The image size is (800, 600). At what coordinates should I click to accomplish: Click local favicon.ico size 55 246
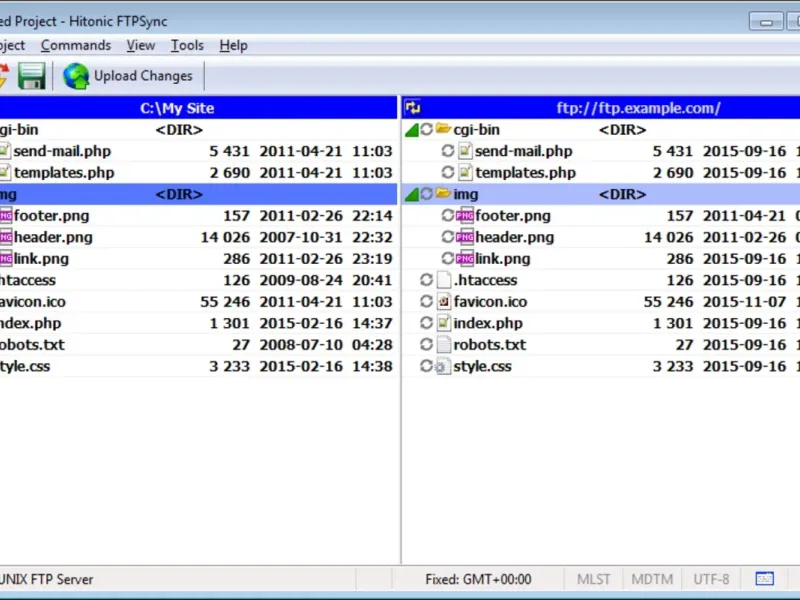click(x=225, y=302)
